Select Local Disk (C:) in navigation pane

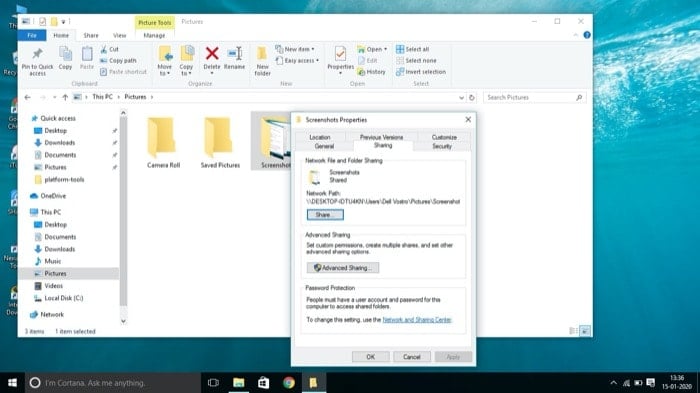63,298
